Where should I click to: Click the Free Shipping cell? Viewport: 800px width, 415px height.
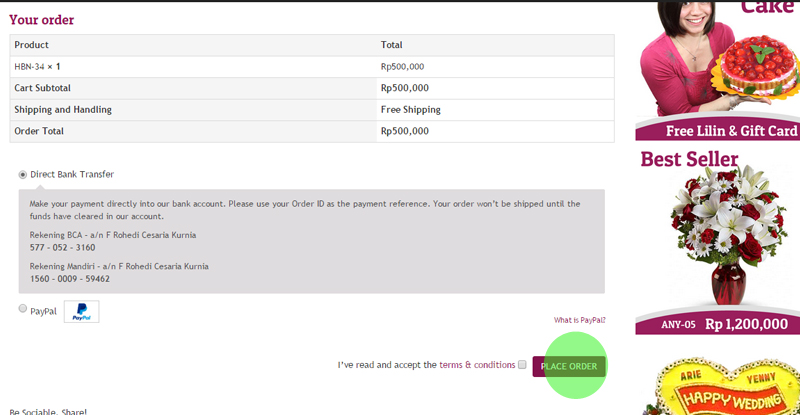[410, 109]
